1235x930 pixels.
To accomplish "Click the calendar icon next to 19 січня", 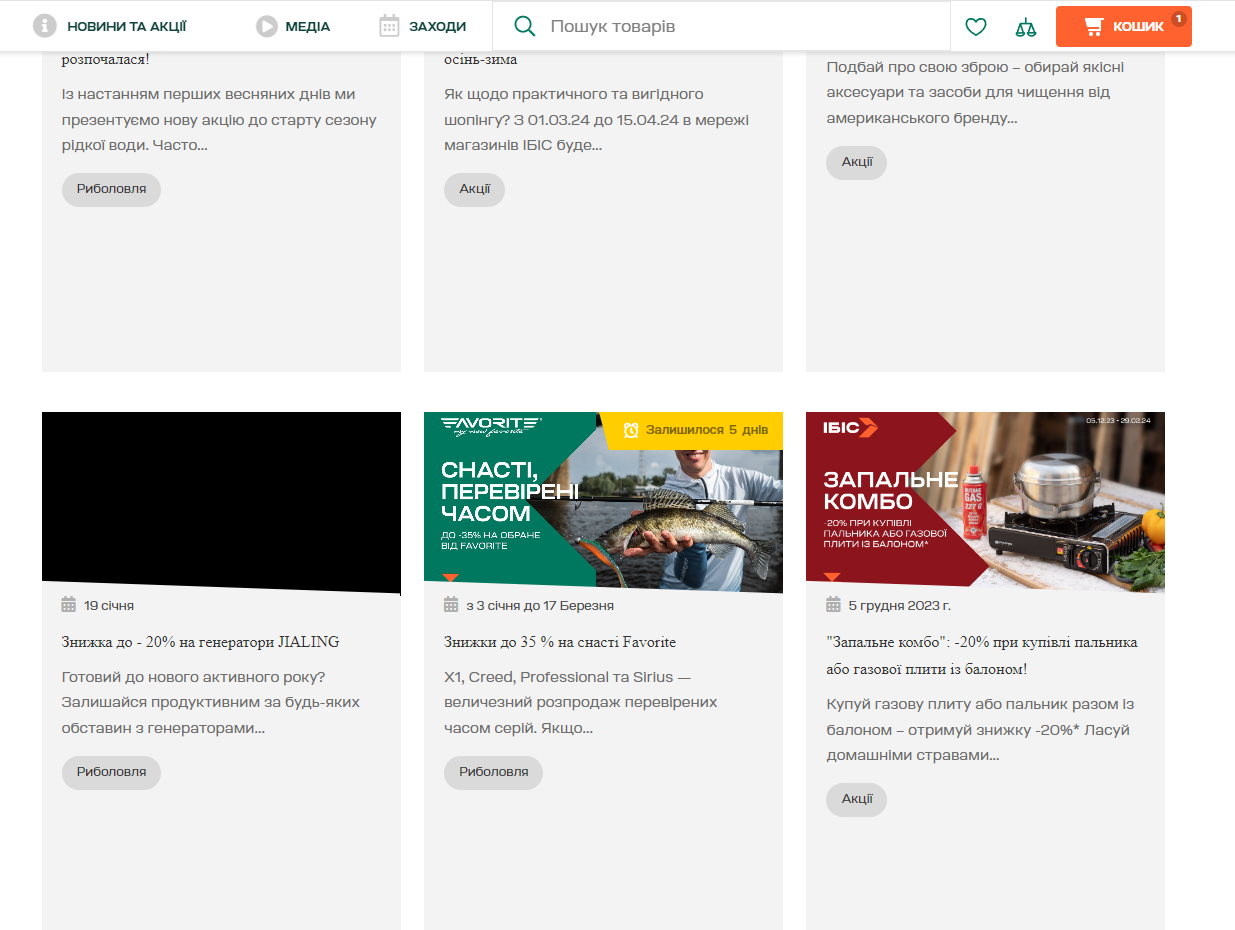I will tap(69, 605).
